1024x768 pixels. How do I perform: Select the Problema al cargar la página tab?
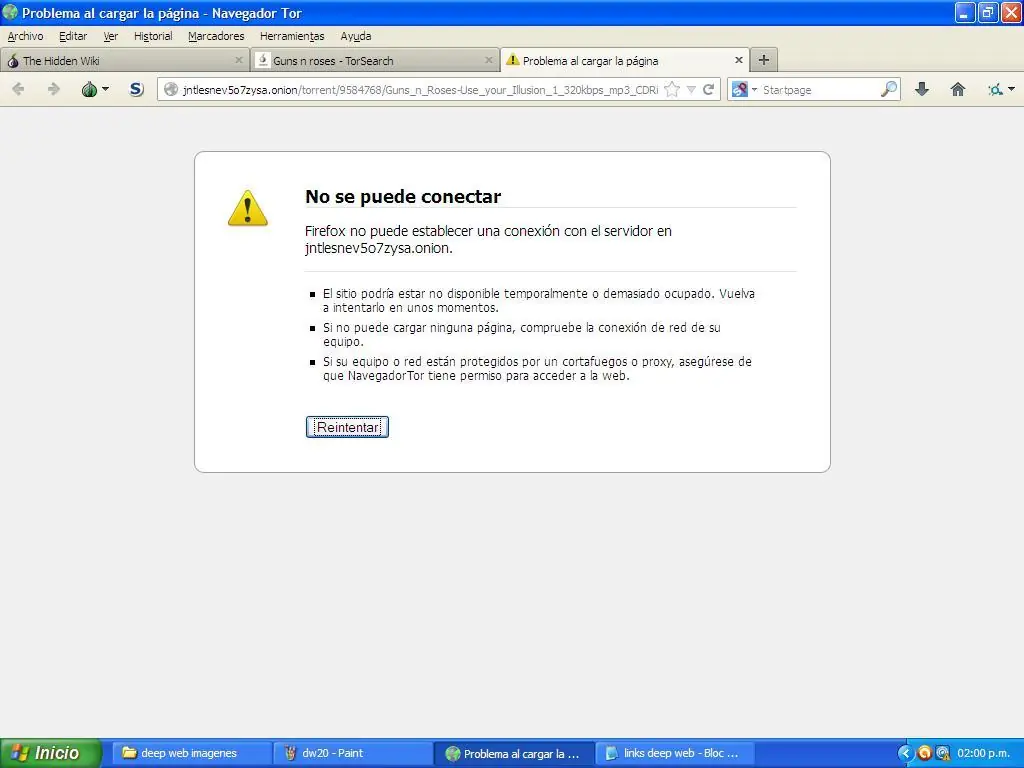coord(624,60)
